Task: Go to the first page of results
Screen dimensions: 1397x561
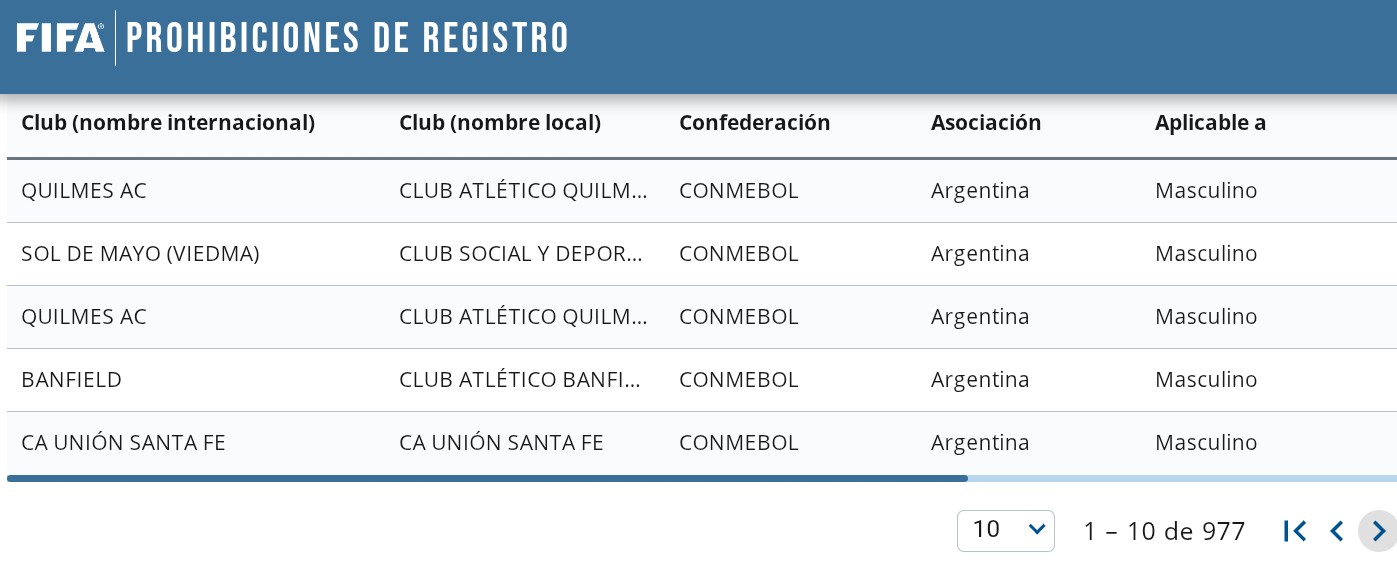Action: [x=1295, y=531]
